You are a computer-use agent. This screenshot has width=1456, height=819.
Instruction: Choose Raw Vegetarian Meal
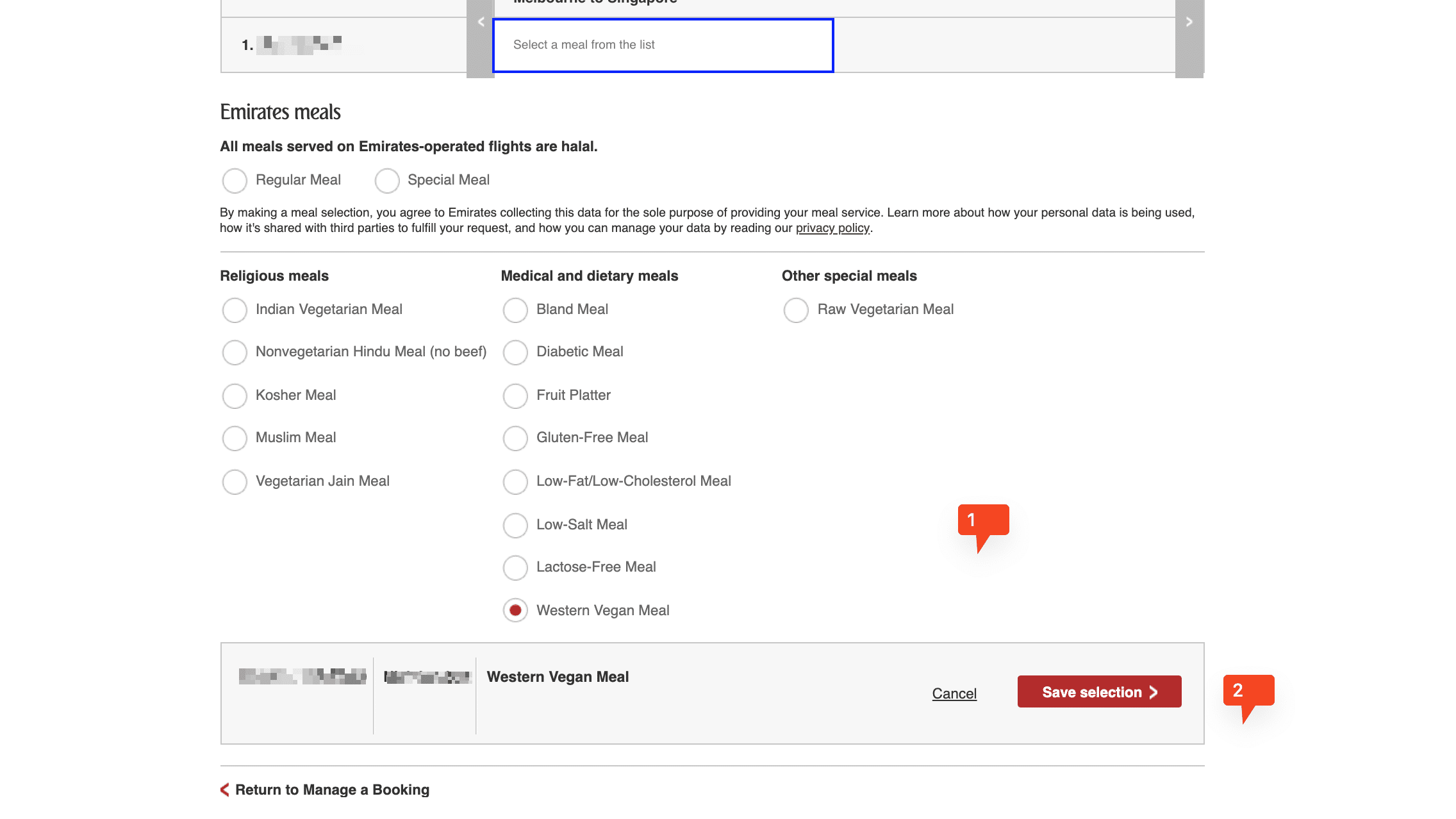pos(796,310)
